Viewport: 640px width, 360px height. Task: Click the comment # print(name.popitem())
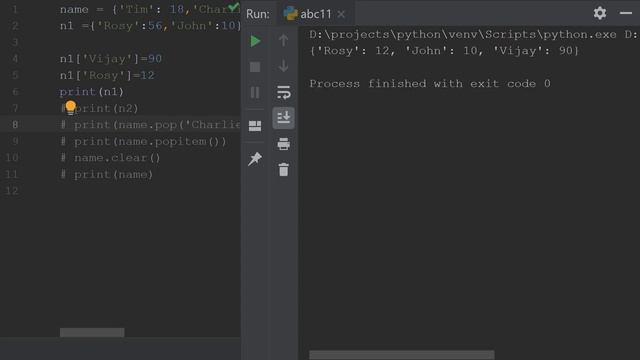tap(143, 142)
